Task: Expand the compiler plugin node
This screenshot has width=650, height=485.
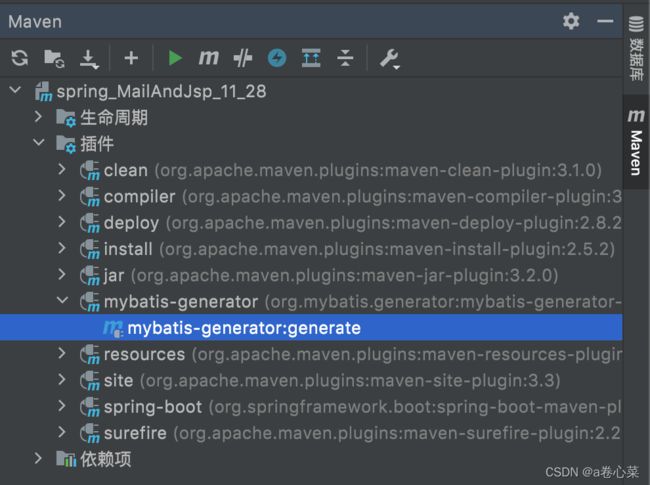Action: pos(62,195)
